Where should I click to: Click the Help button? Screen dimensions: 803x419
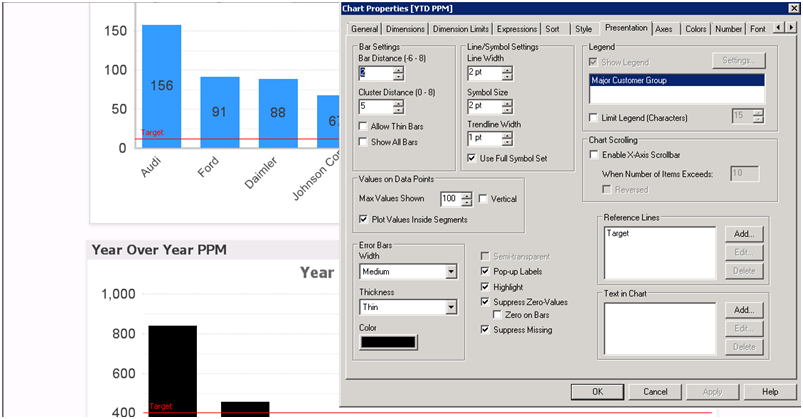(770, 392)
